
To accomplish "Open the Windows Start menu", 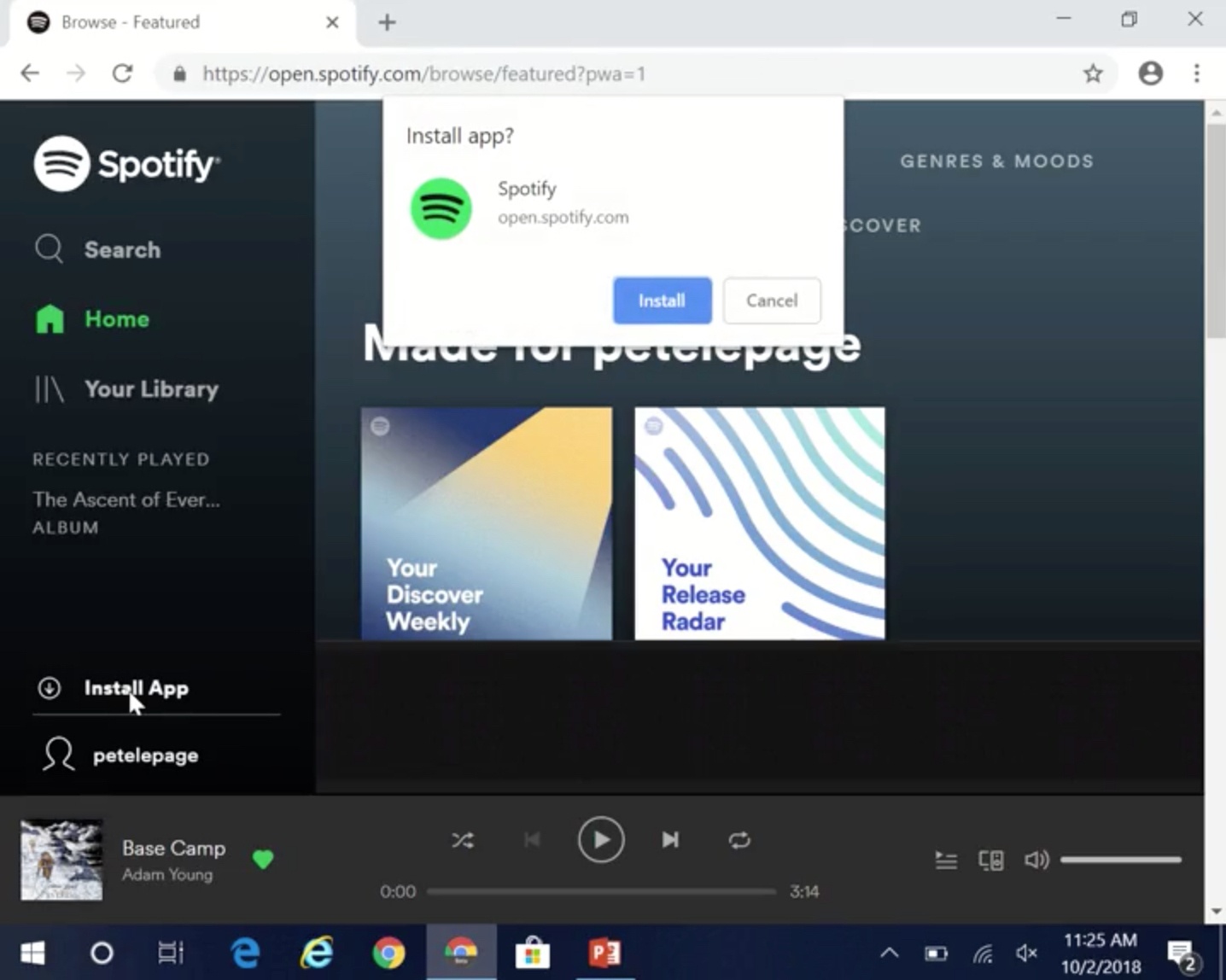I will click(32, 953).
